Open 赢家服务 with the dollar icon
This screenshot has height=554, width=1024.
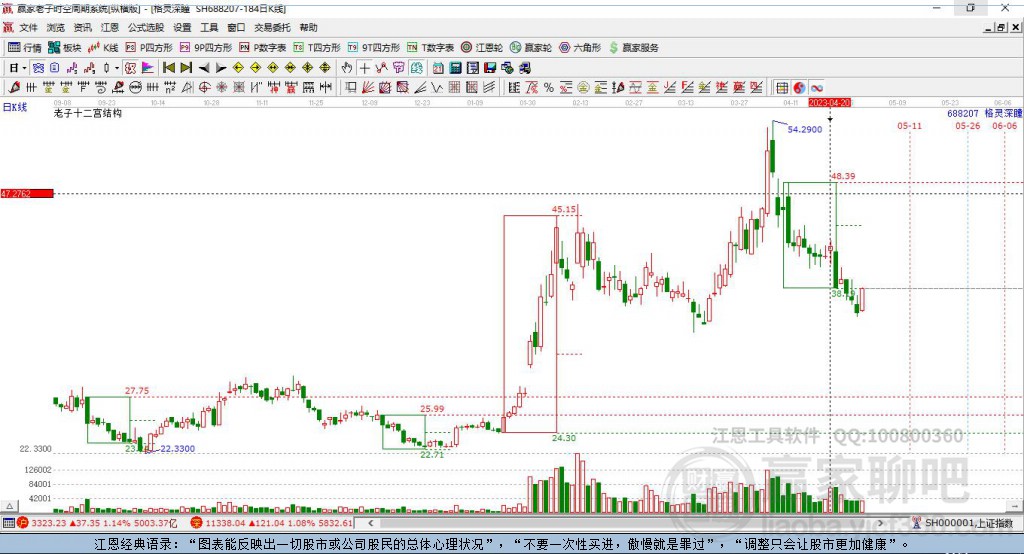click(634, 48)
